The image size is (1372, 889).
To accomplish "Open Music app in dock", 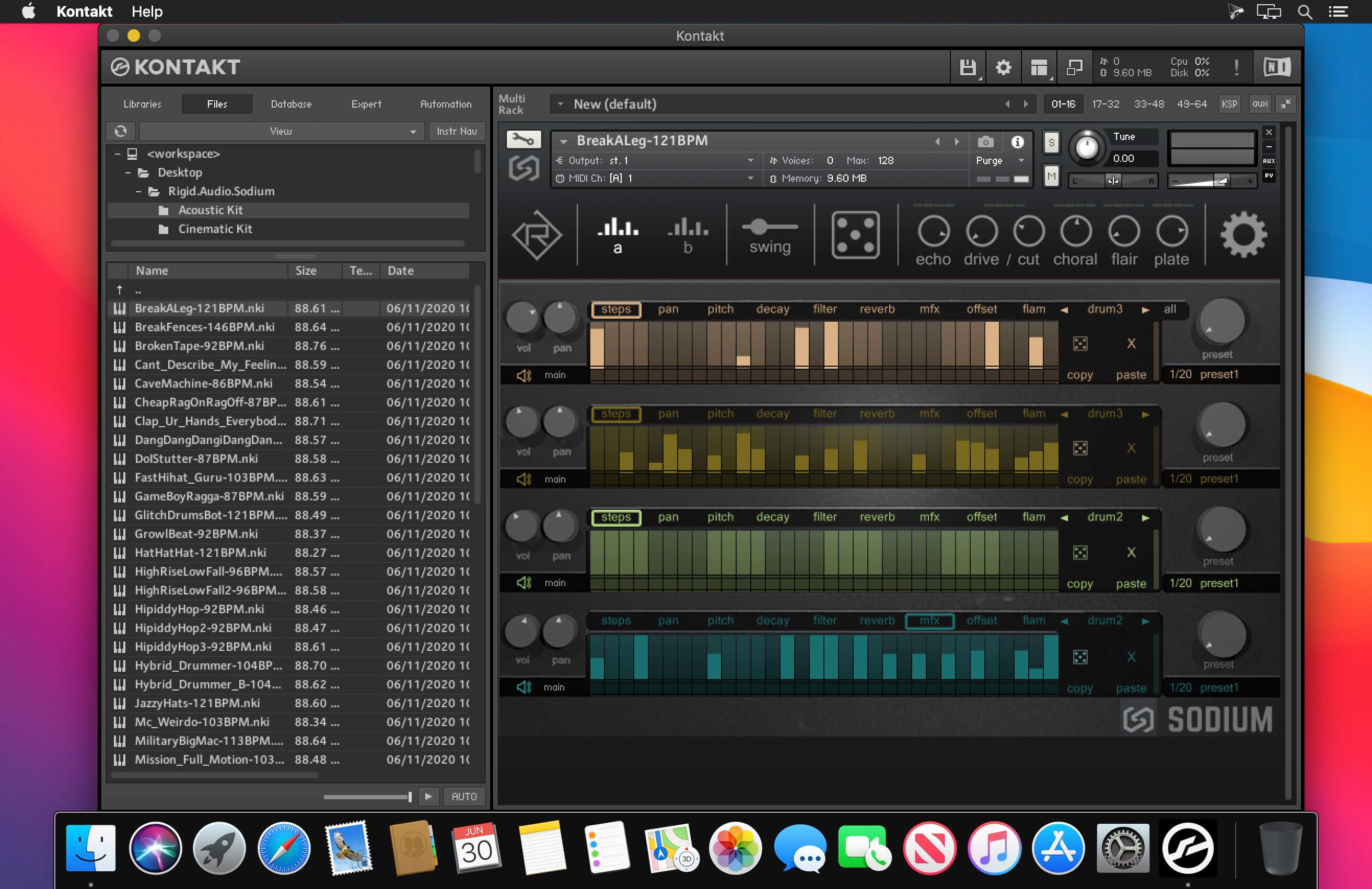I will pyautogui.click(x=994, y=848).
